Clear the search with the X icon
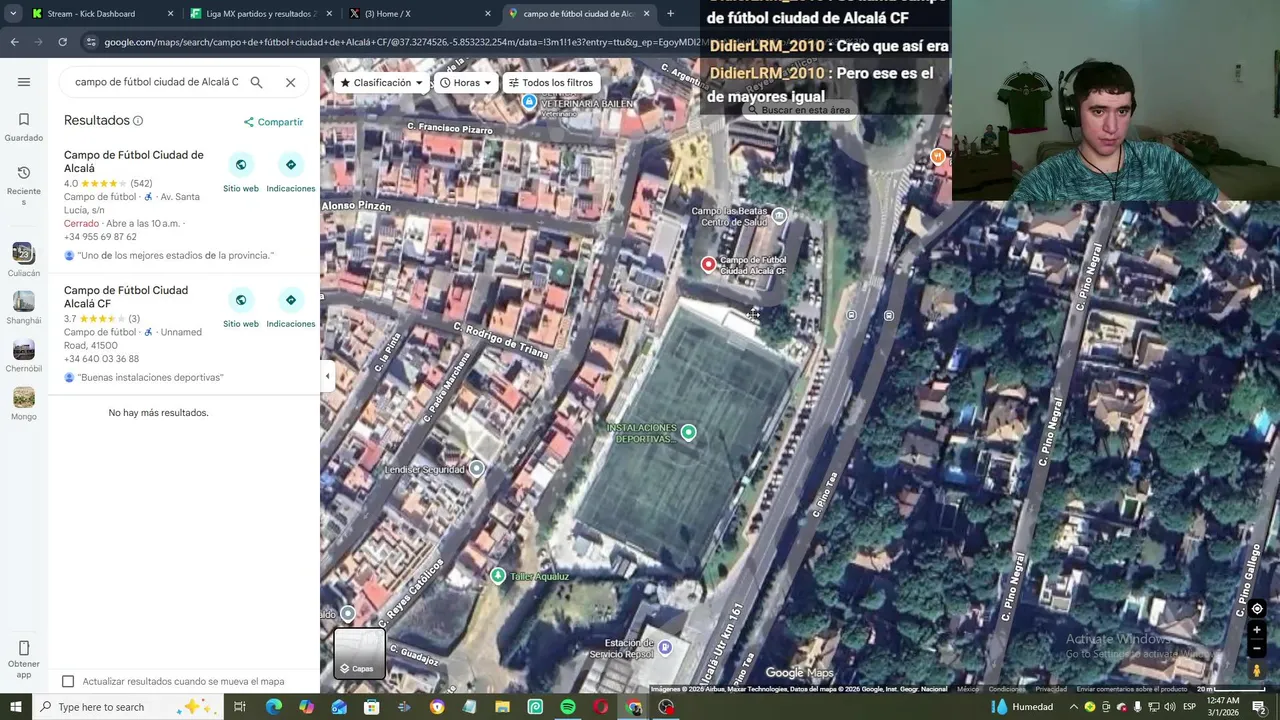 coord(290,82)
